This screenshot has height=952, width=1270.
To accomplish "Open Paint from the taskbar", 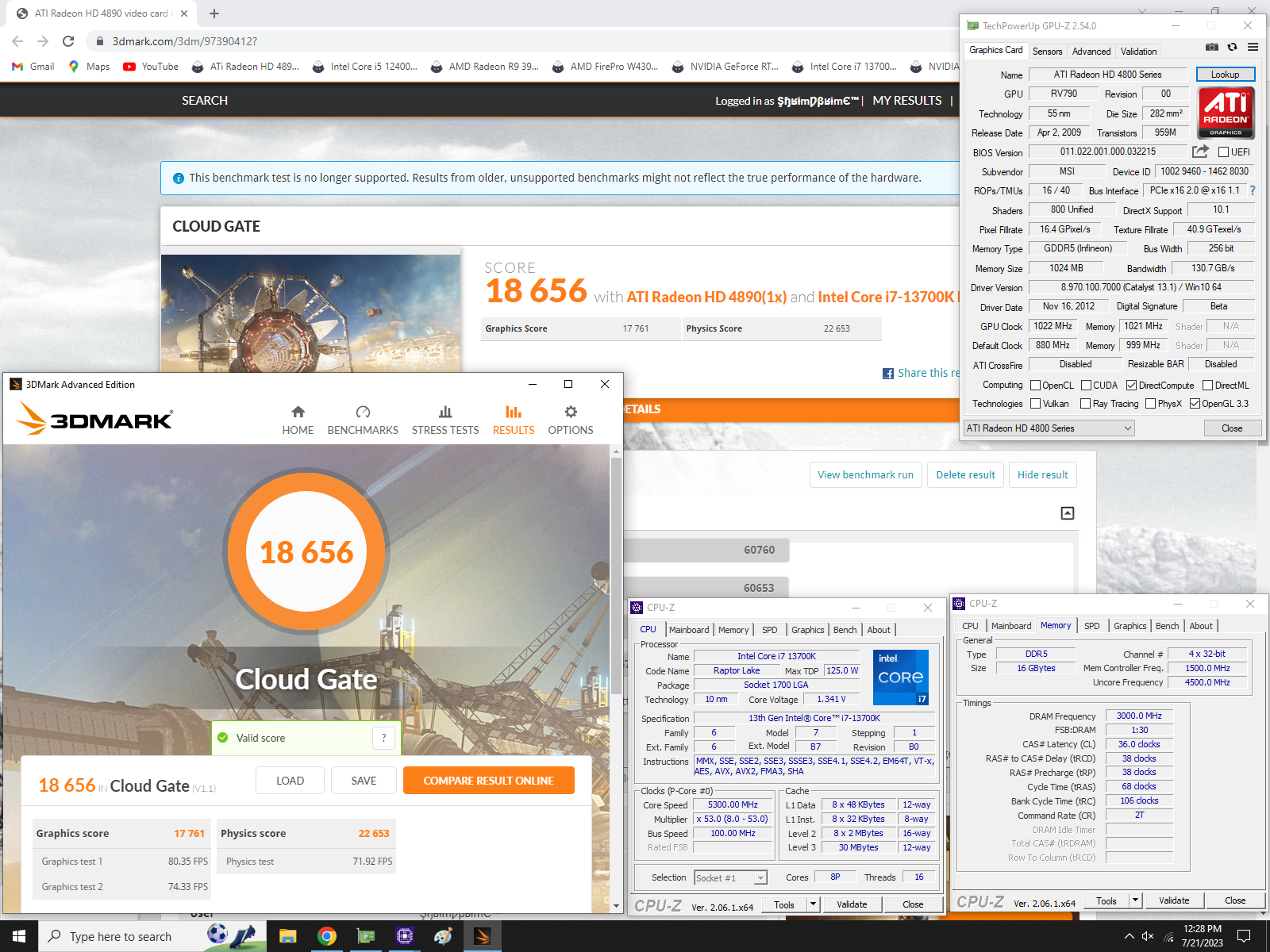I will [x=443, y=936].
